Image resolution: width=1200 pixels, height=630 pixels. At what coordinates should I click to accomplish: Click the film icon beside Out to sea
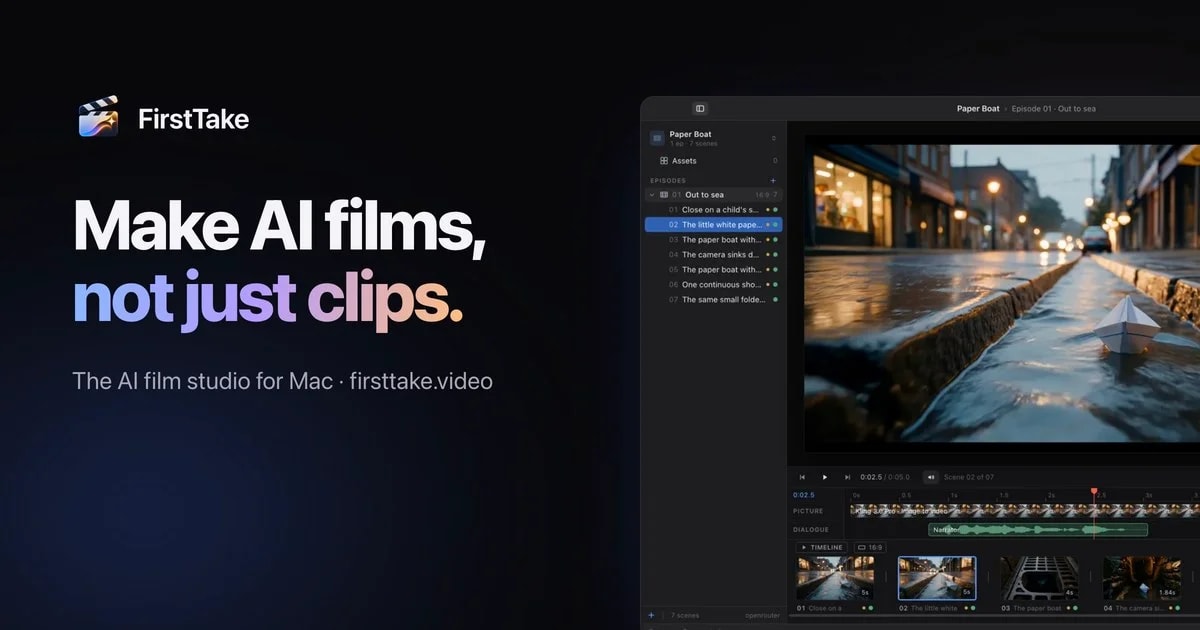tap(664, 195)
